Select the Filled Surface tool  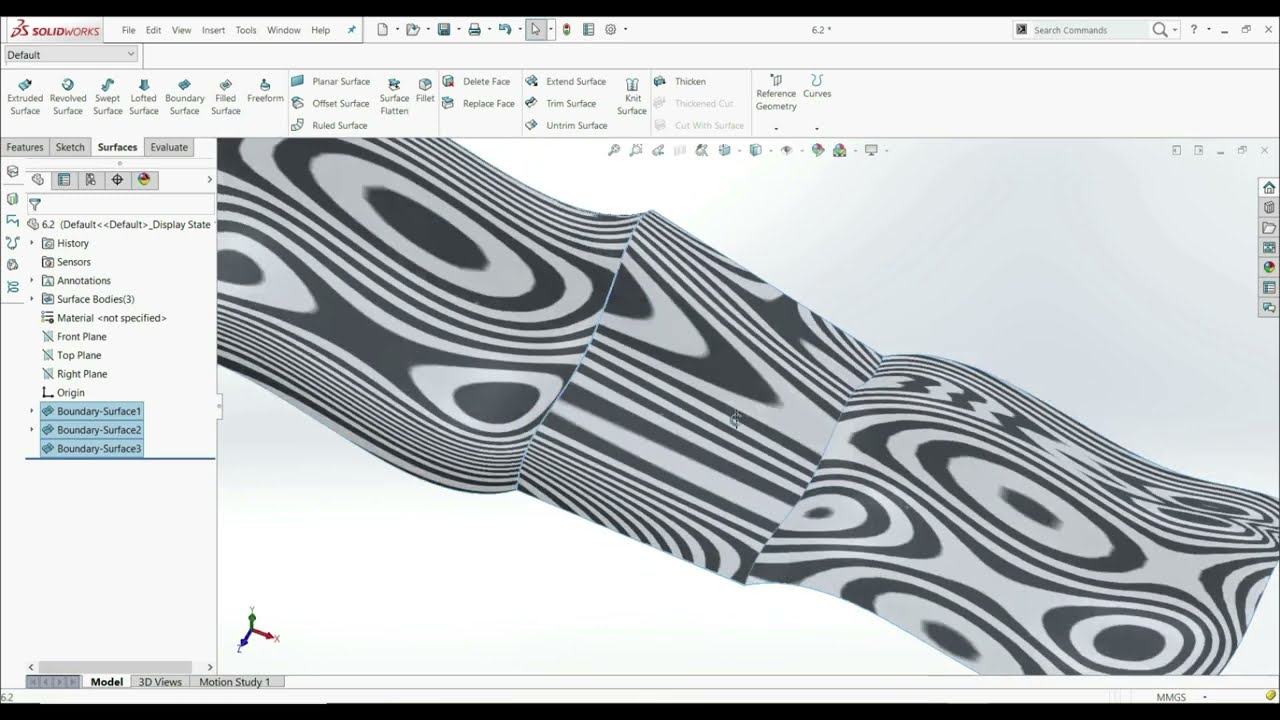(226, 96)
